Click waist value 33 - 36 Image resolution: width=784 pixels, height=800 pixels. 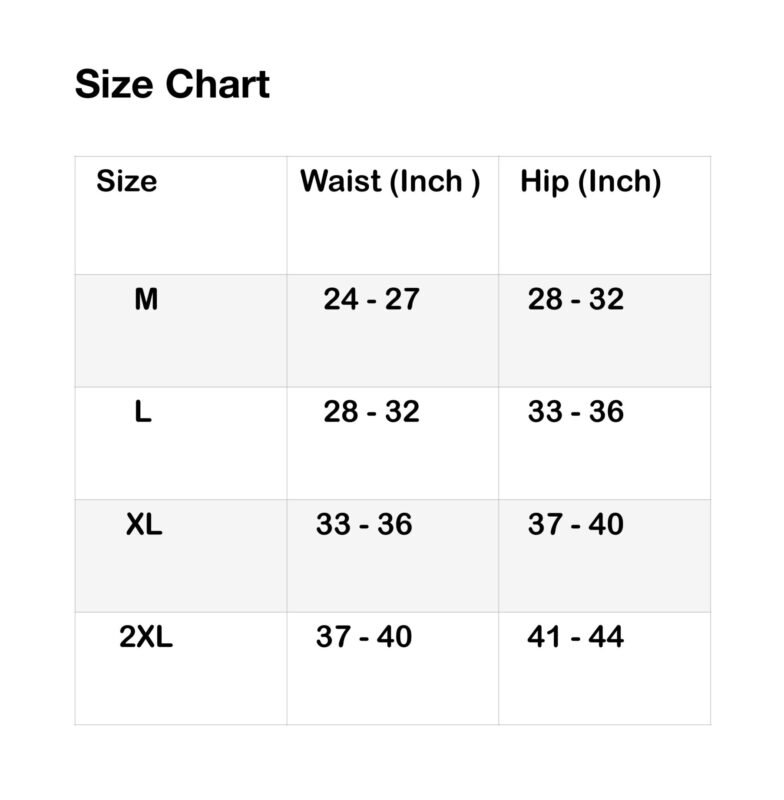tap(364, 525)
